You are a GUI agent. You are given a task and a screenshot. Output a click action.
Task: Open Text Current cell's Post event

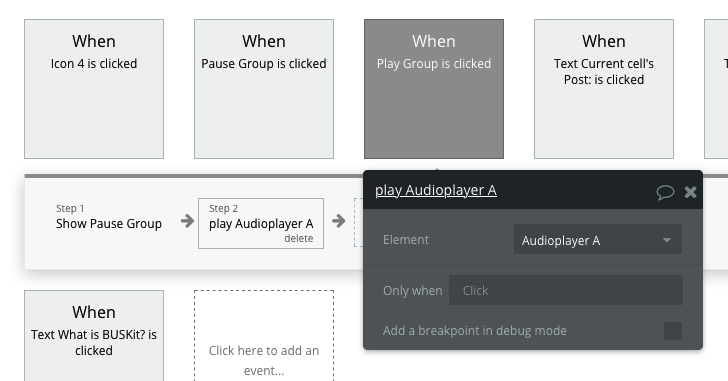point(604,89)
